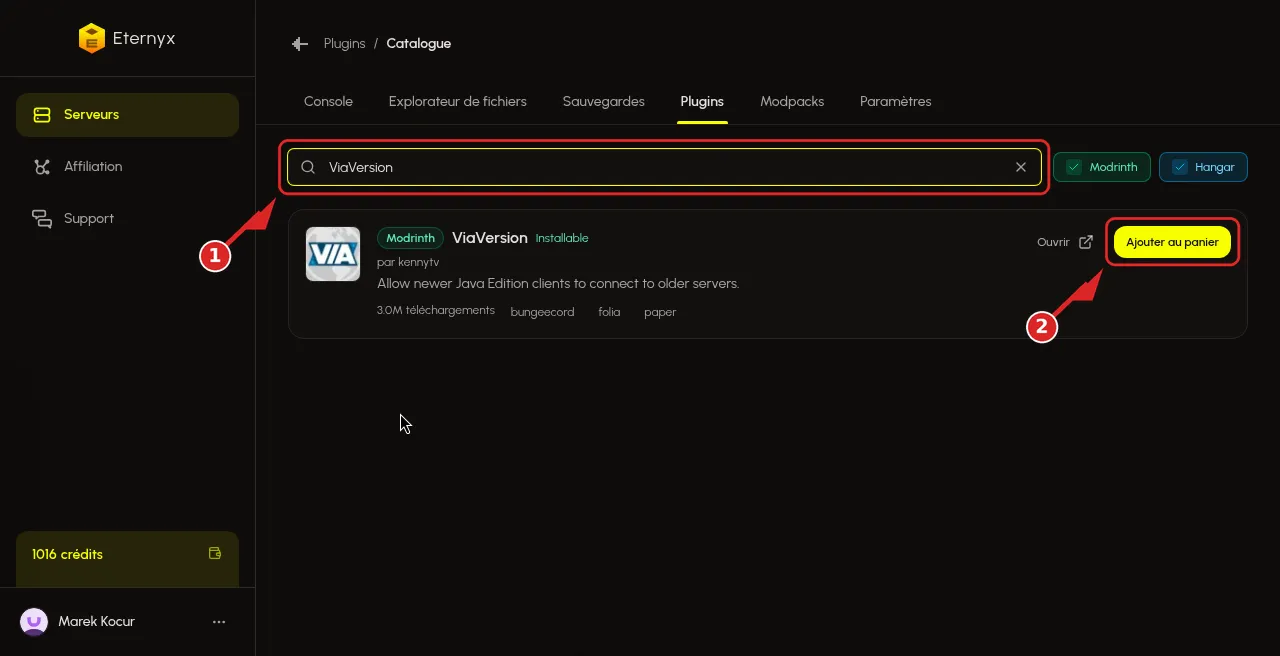Image resolution: width=1280 pixels, height=656 pixels.
Task: Click the external link icon beside Ouvrir
Action: click(1086, 242)
